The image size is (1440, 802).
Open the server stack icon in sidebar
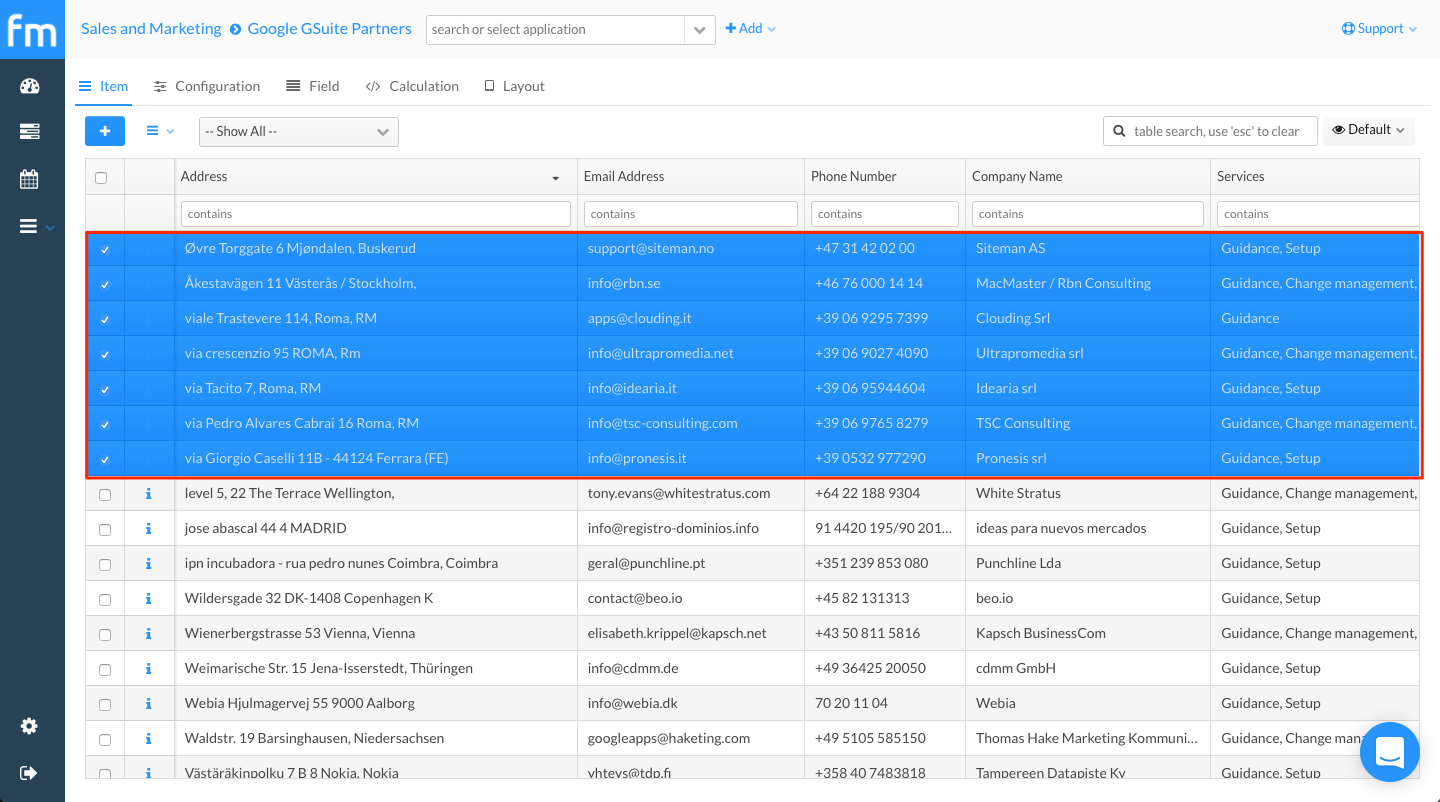[x=29, y=132]
